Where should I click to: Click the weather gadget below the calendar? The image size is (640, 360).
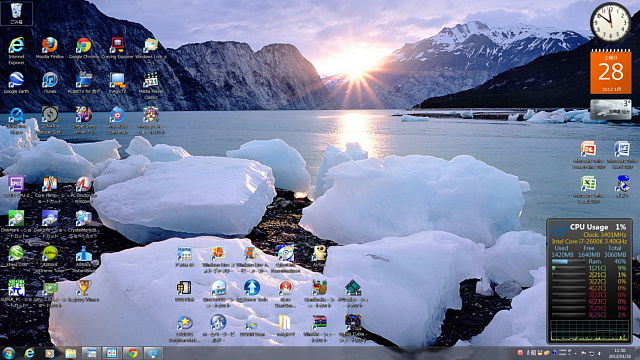[611, 110]
